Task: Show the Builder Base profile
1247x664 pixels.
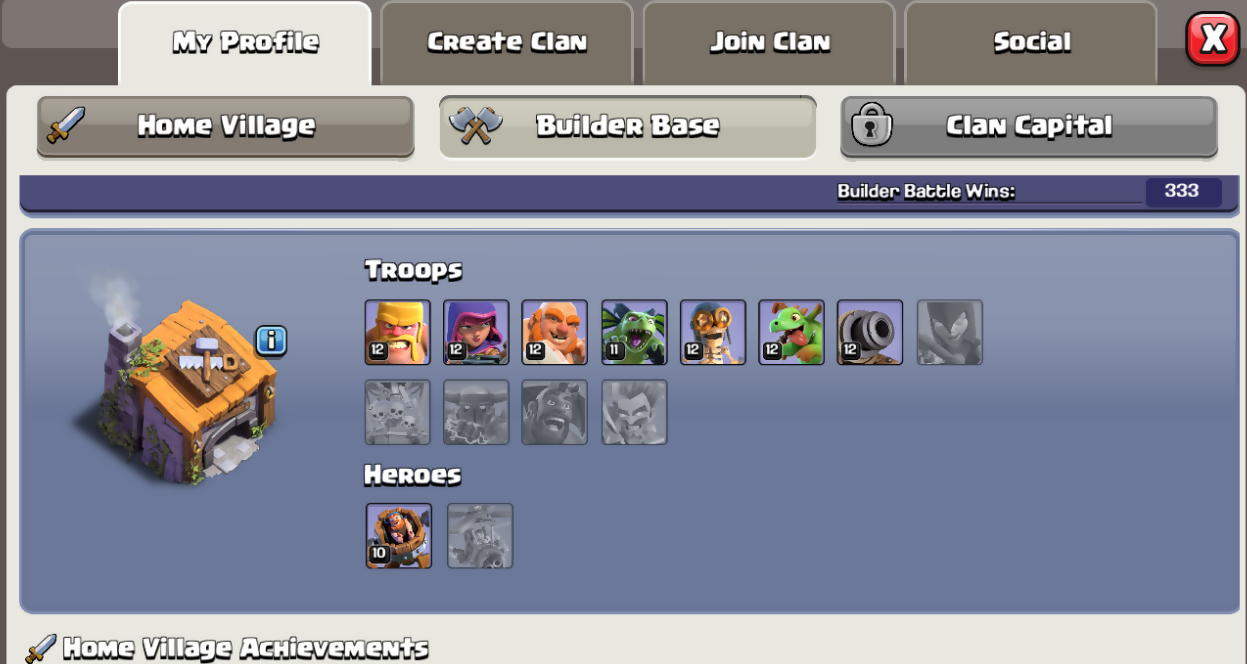Action: 628,127
